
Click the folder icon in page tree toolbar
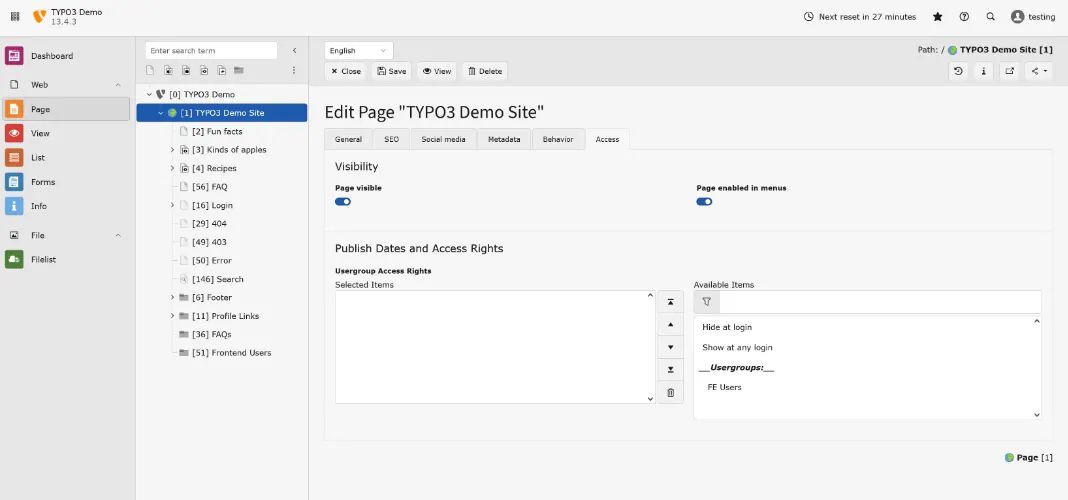coord(238,70)
